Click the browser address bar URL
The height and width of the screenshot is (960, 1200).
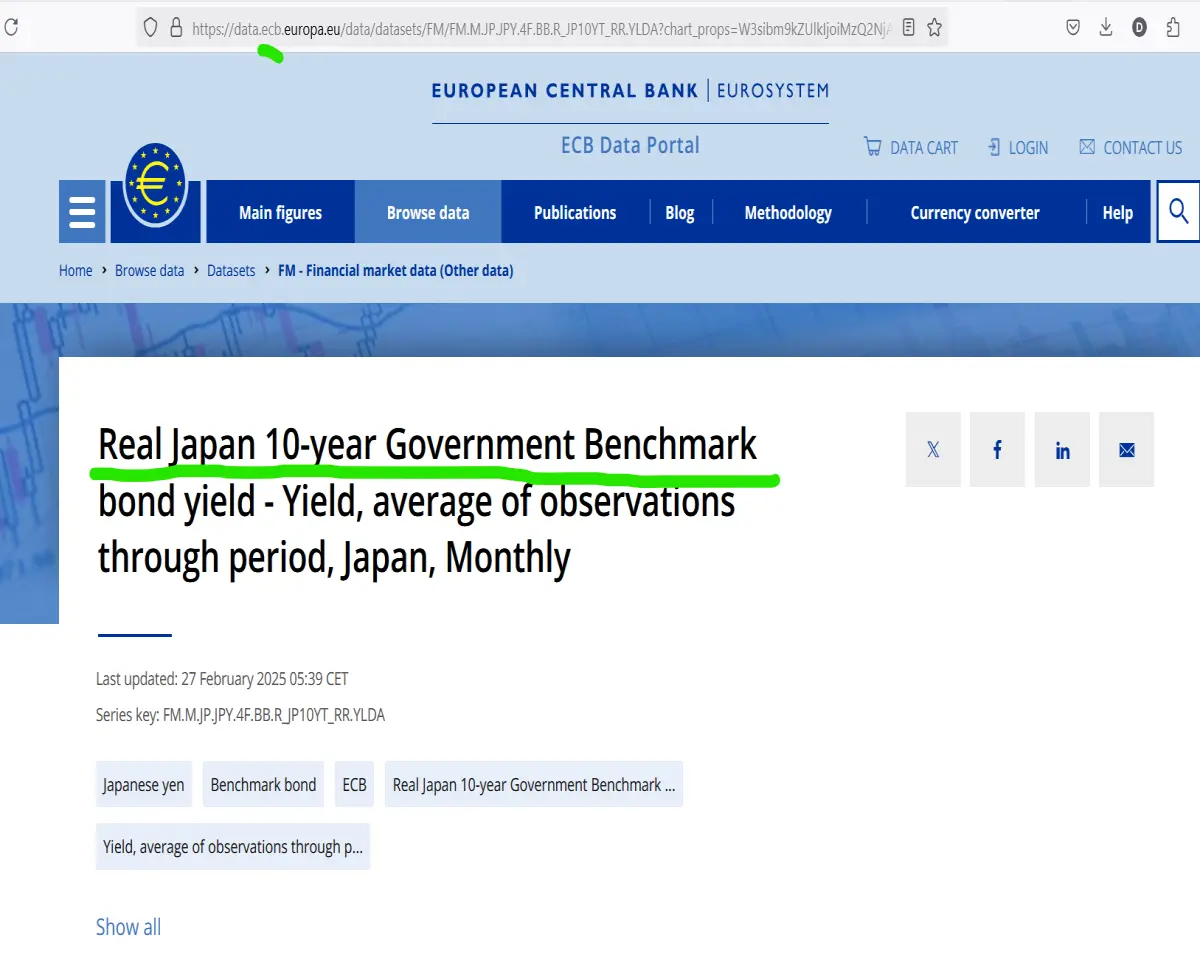(x=540, y=29)
